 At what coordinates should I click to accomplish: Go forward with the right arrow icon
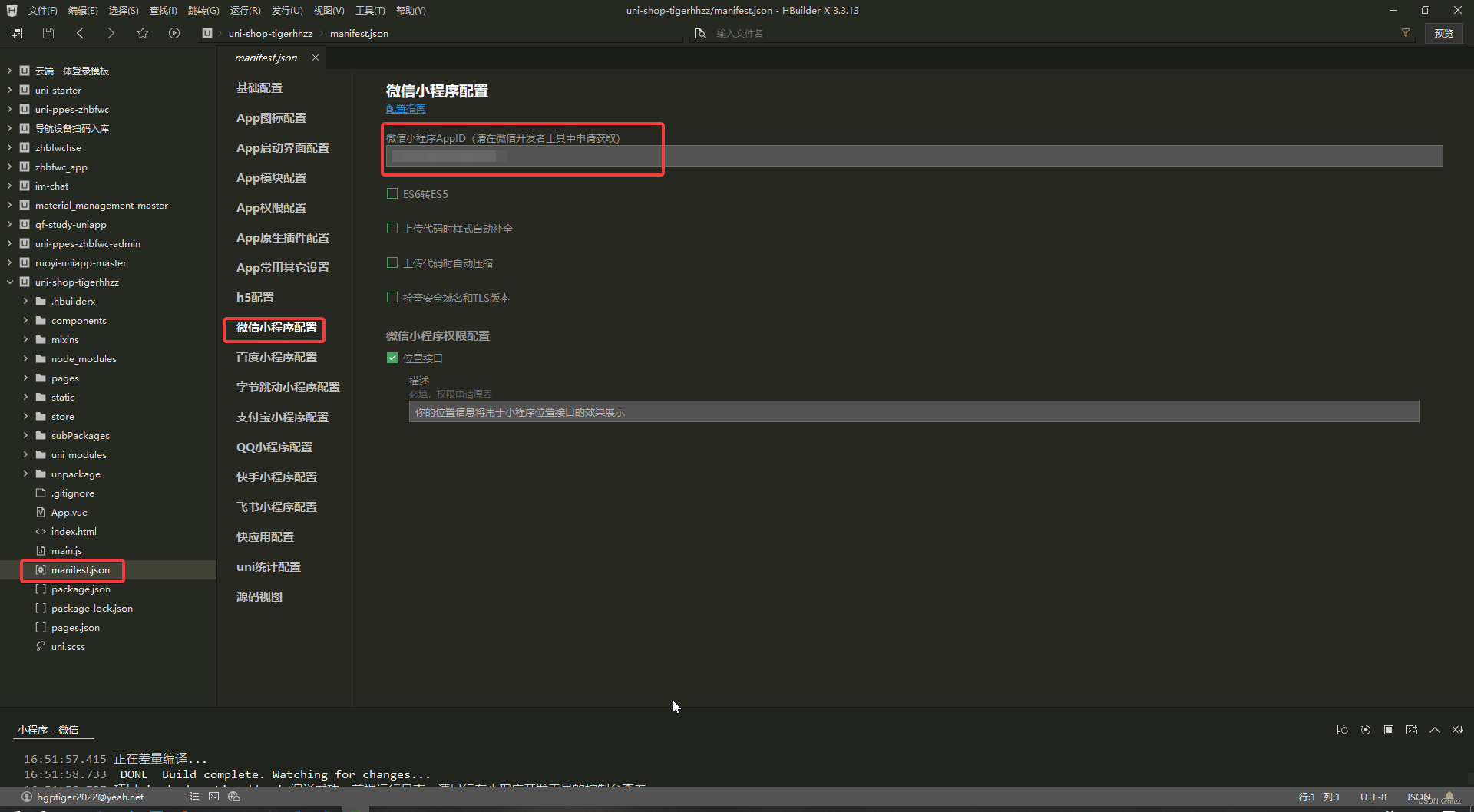point(111,33)
